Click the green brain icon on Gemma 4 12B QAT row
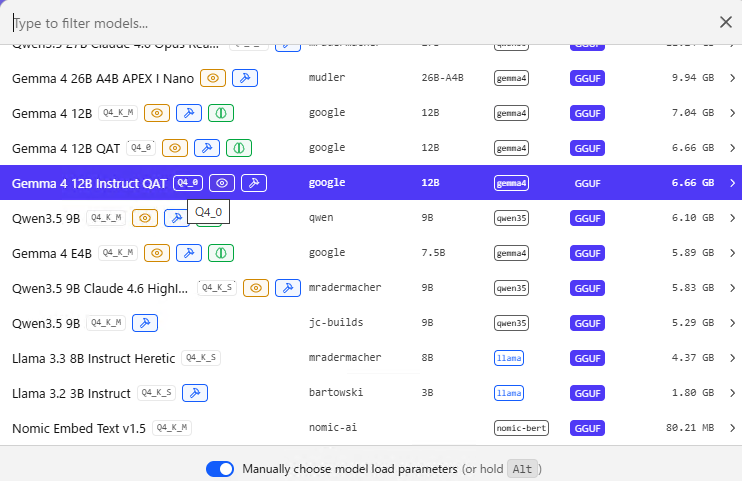 (x=239, y=148)
